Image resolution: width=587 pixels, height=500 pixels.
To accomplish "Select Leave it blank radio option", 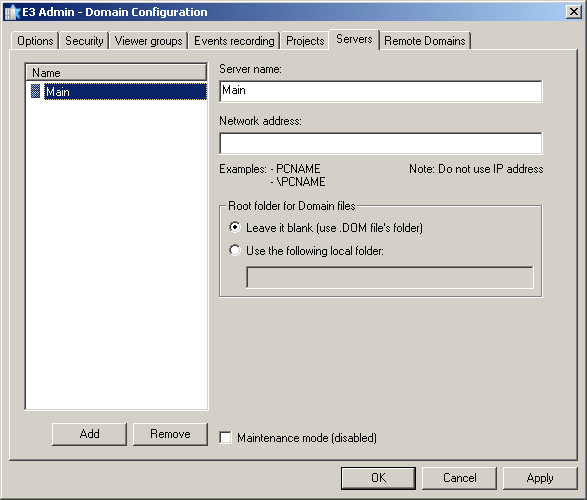I will click(x=235, y=227).
